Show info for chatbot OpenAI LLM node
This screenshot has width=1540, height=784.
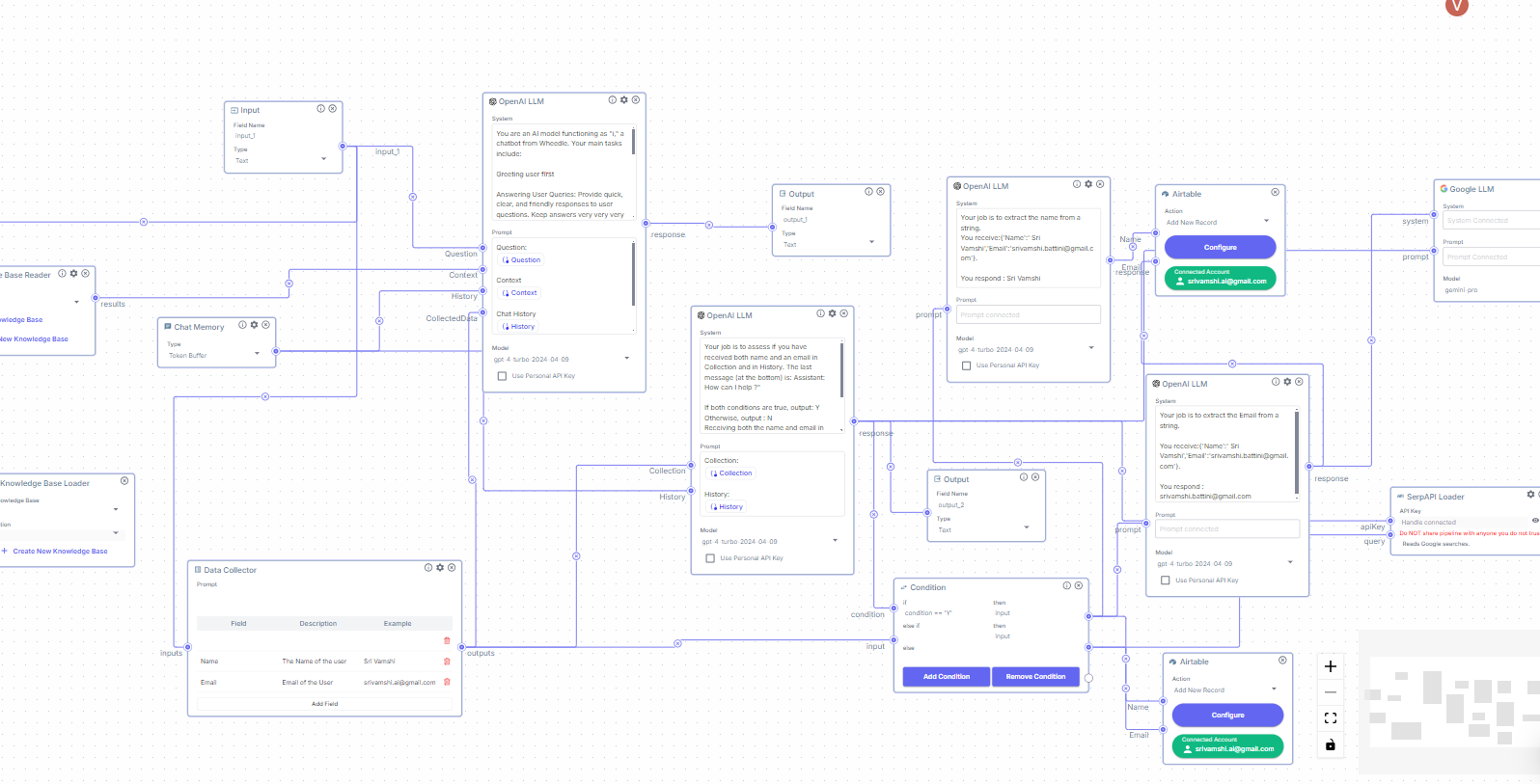coord(613,100)
